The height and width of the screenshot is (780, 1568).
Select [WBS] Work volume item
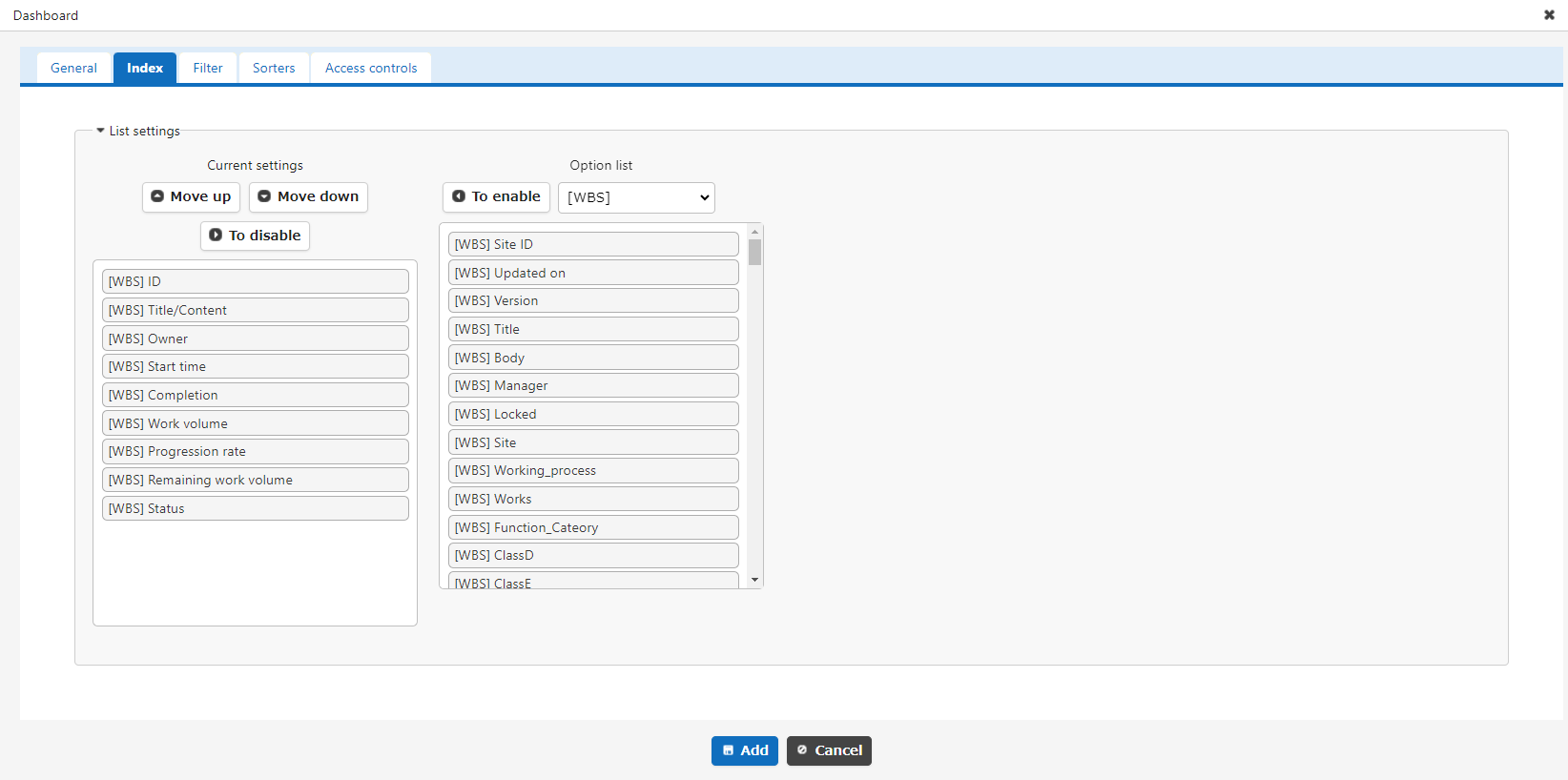click(x=256, y=423)
